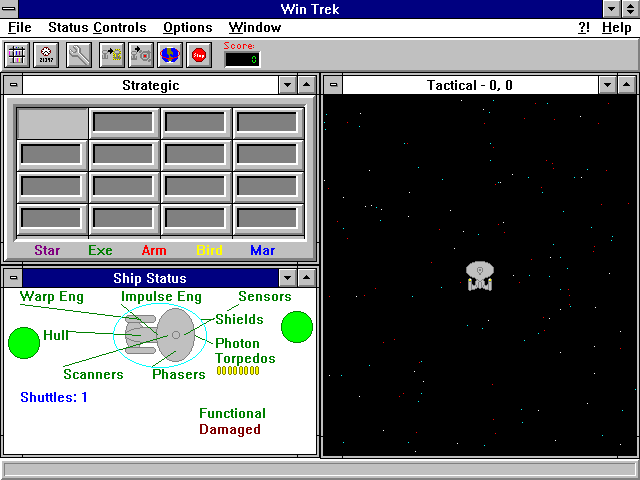The image size is (640, 480).
Task: Click the Phasers label
Action: [179, 374]
